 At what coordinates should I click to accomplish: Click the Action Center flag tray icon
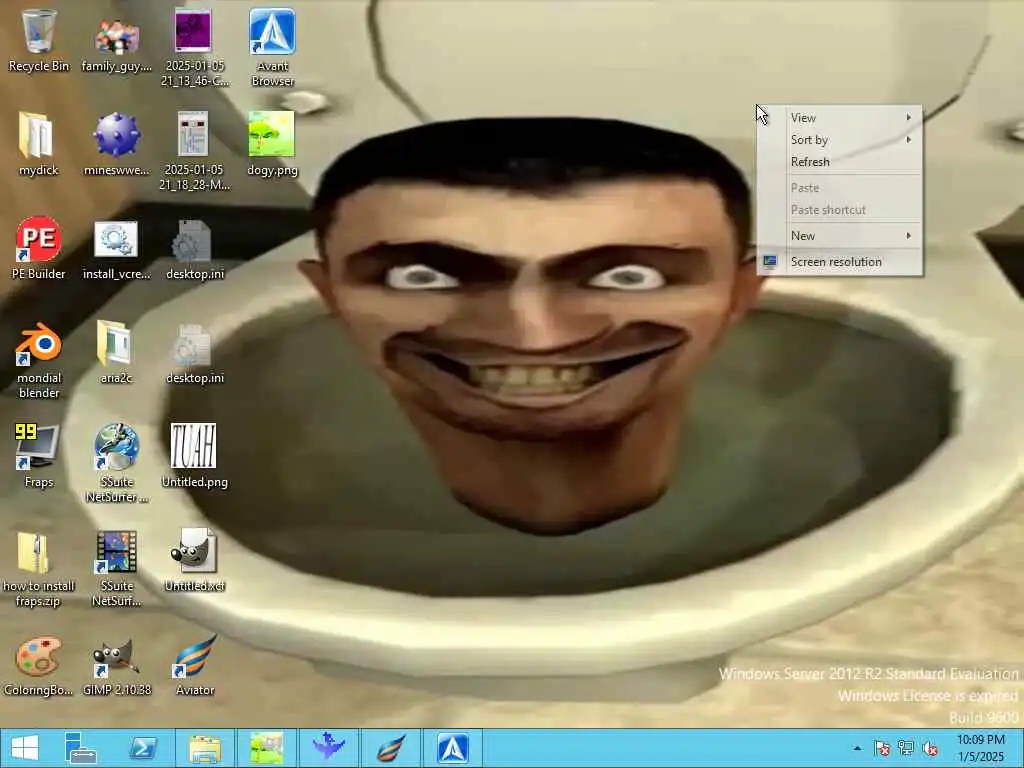tap(882, 748)
